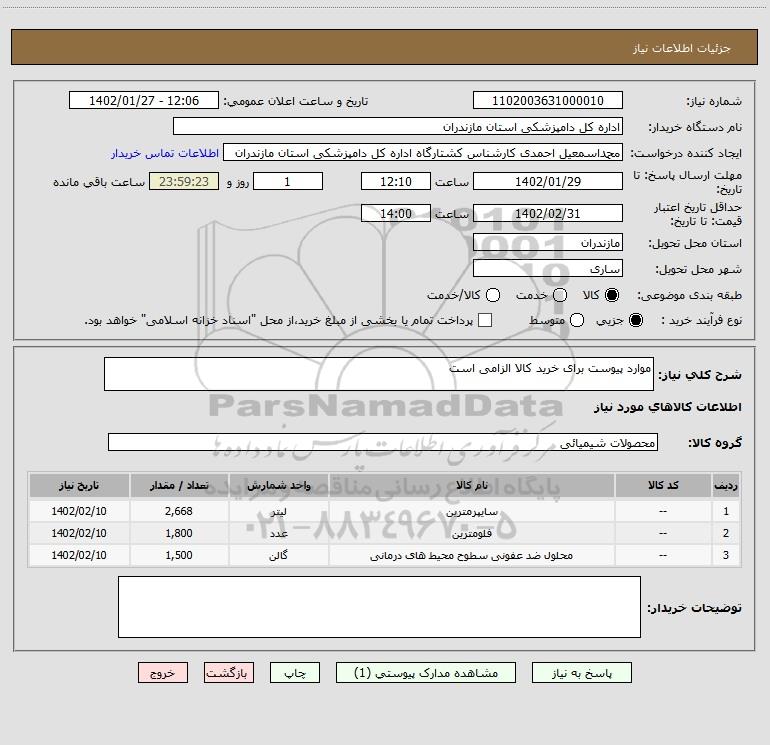Click the پاسخ به نیاز button
The width and height of the screenshot is (770, 745).
tap(582, 673)
